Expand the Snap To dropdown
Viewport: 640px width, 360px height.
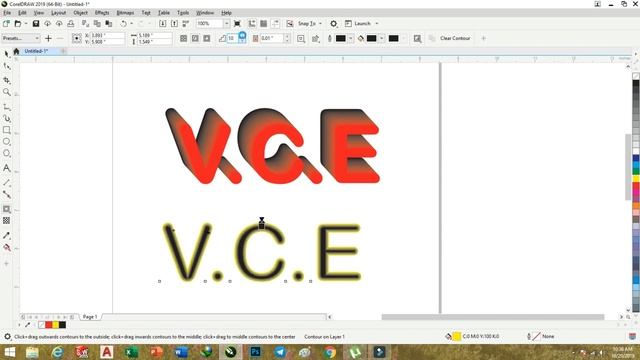pos(320,24)
